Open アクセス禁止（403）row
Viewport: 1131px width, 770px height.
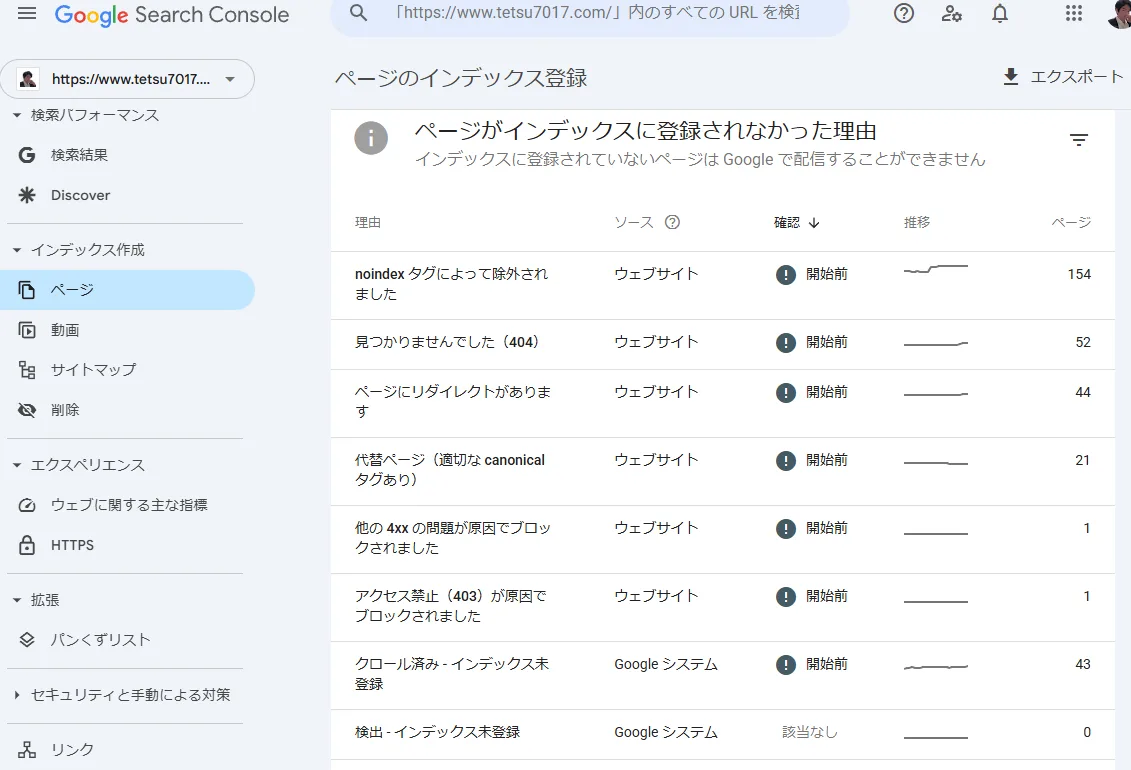pyautogui.click(x=723, y=608)
